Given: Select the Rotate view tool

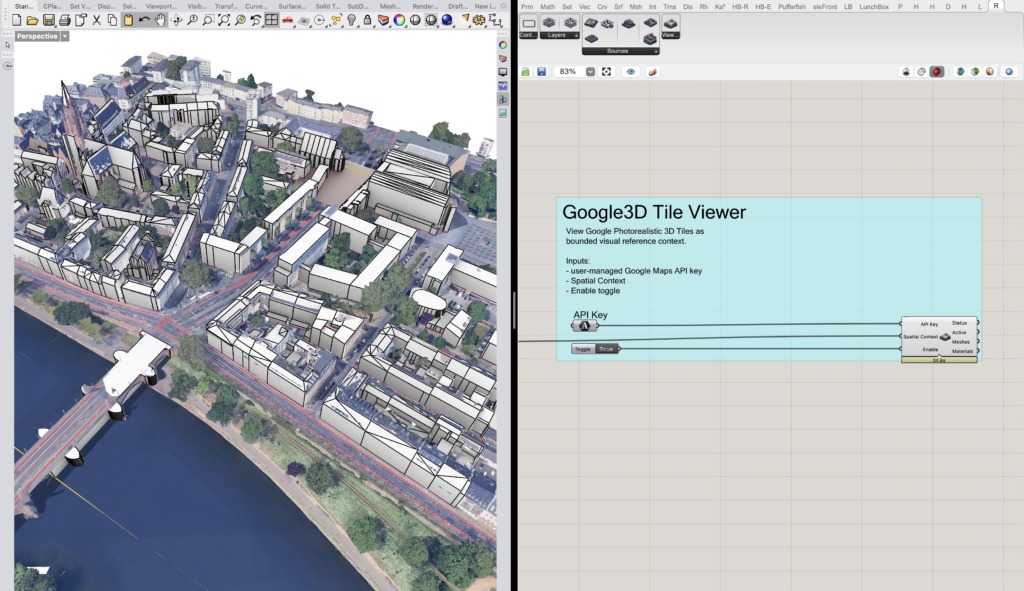Looking at the screenshot, I should (176, 20).
